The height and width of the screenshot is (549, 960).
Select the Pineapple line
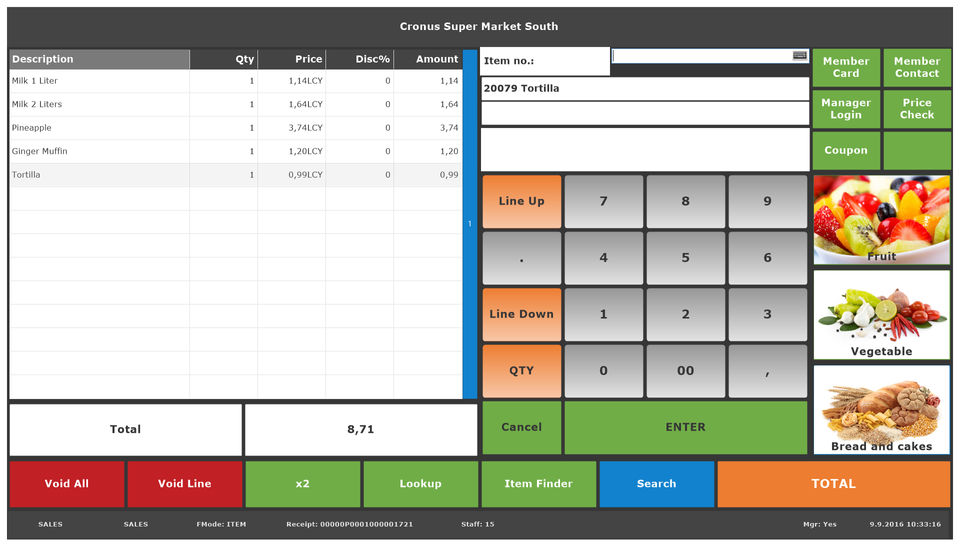[x=236, y=128]
